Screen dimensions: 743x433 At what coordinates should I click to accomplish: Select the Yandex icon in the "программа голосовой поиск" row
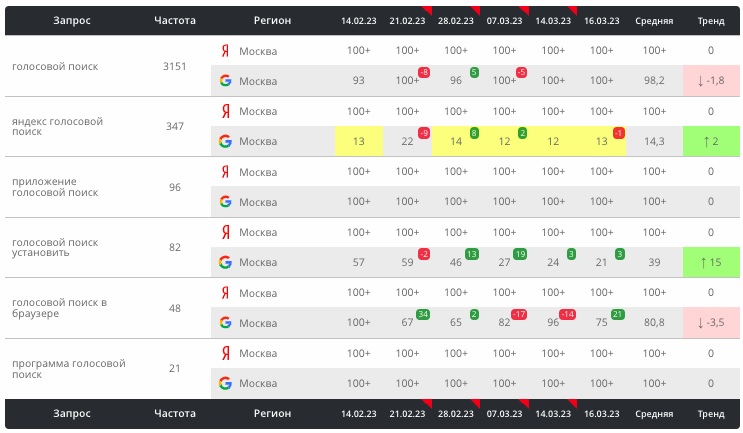coord(225,353)
